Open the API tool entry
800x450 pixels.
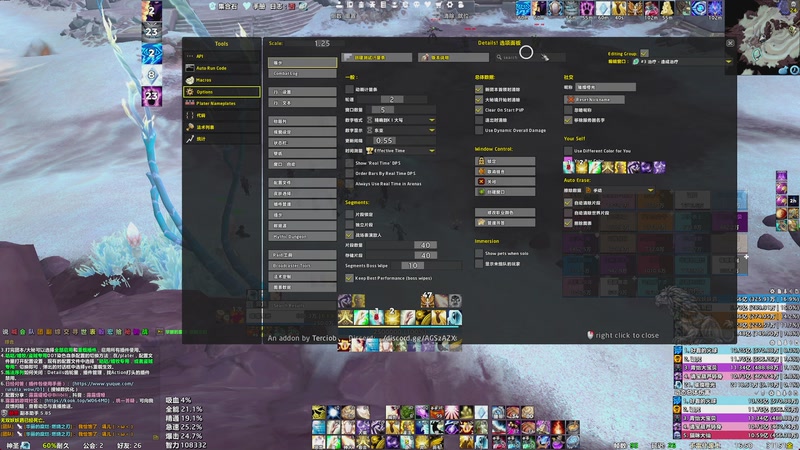221,56
